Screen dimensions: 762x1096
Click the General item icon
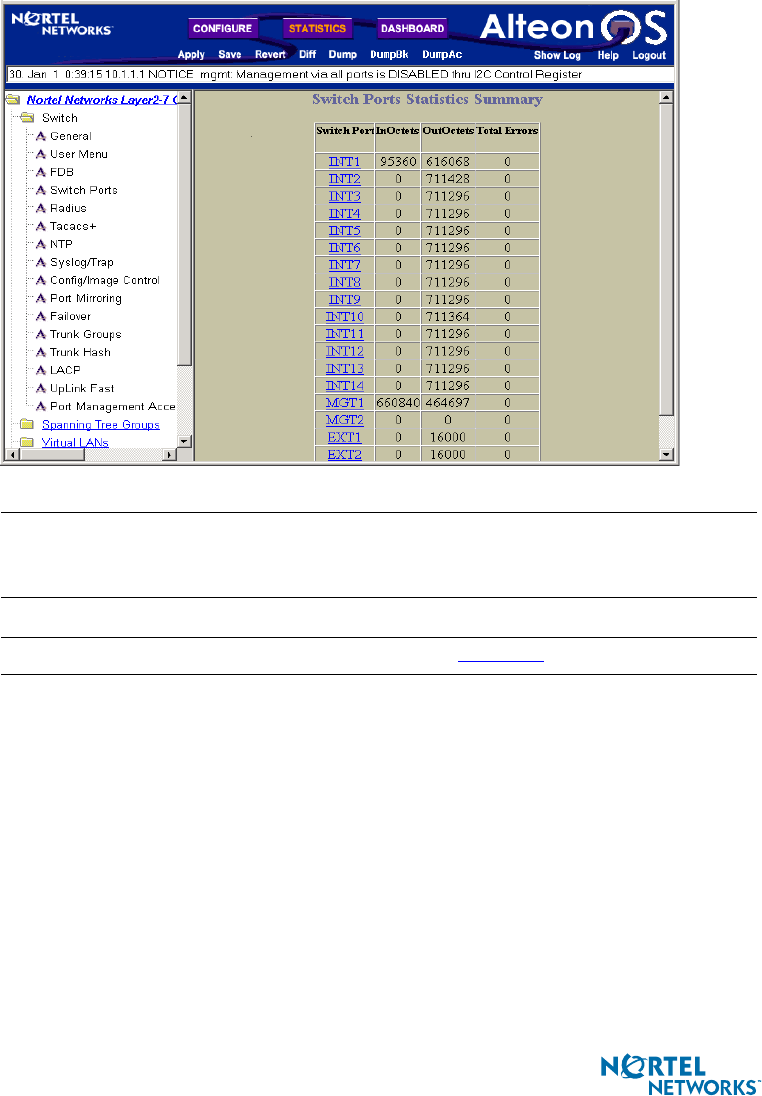coord(41,136)
